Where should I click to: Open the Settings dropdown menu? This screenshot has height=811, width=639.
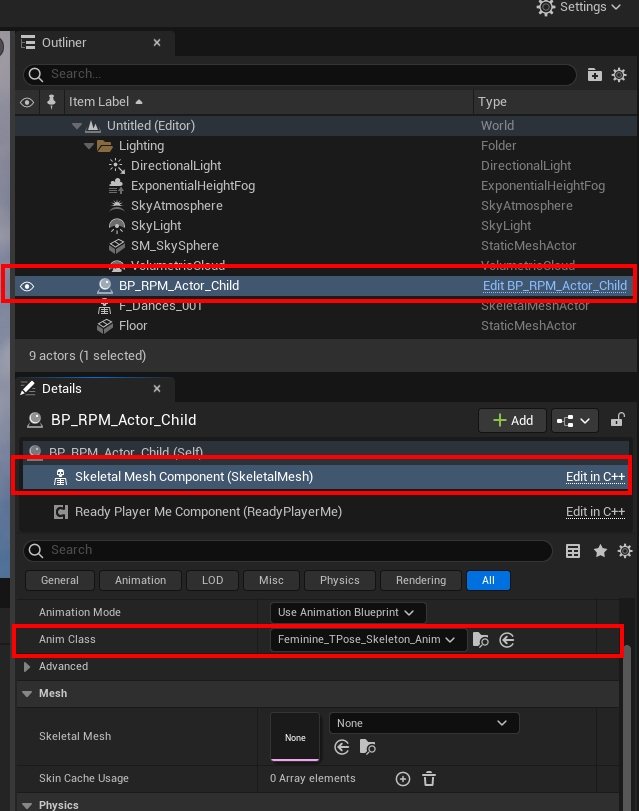pos(578,7)
